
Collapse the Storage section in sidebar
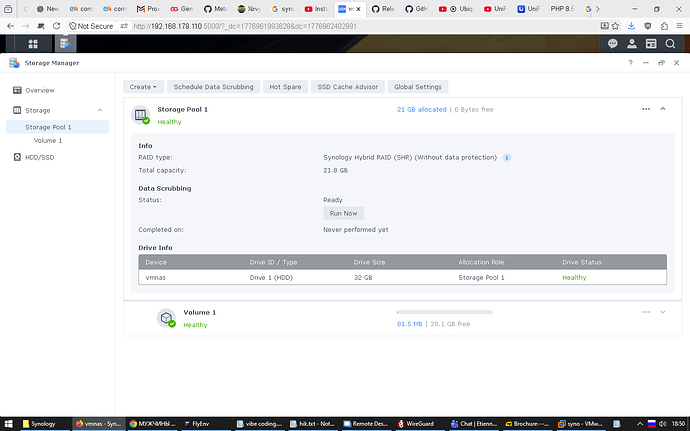(100, 110)
